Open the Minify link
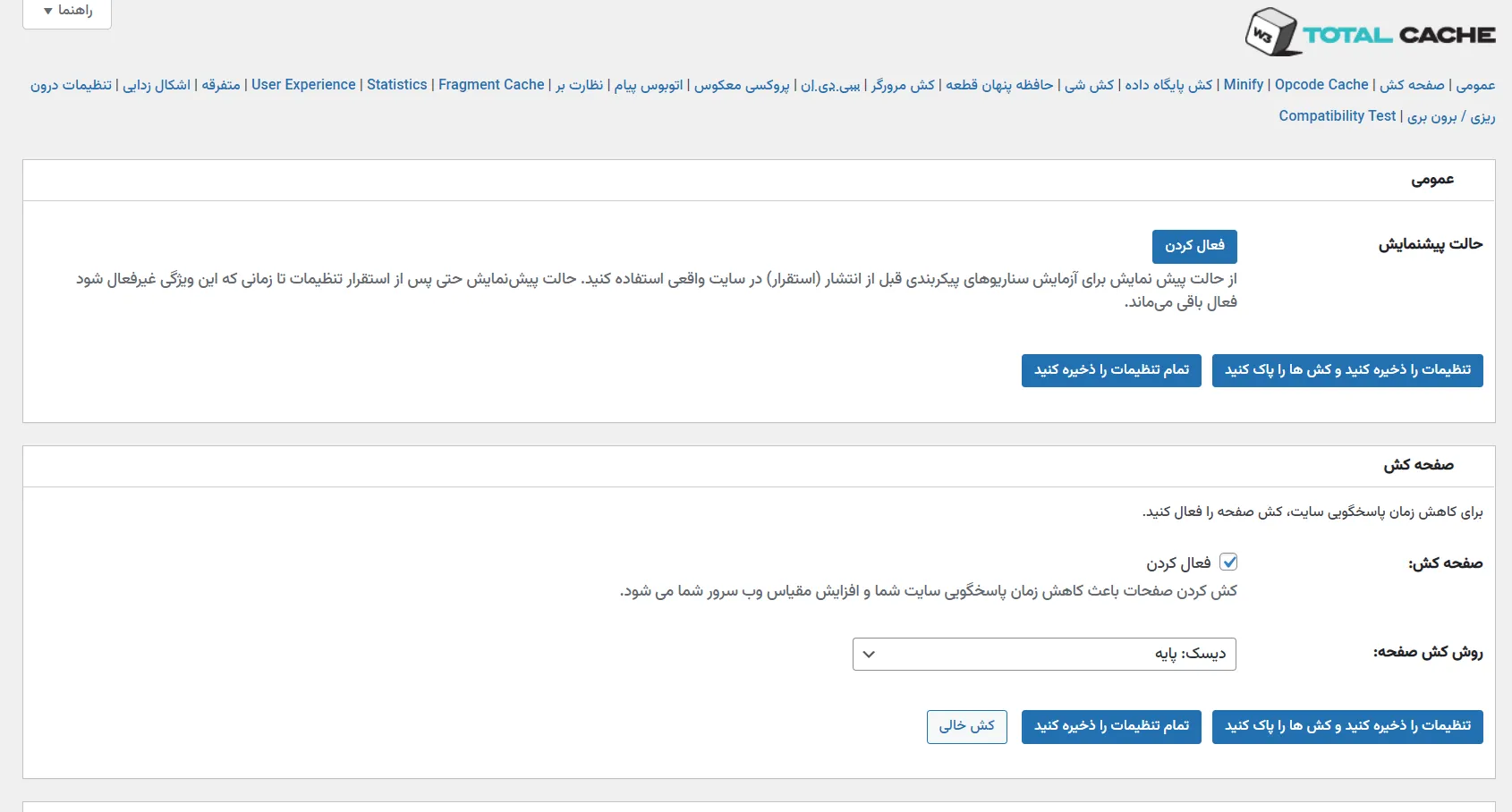 [1244, 85]
